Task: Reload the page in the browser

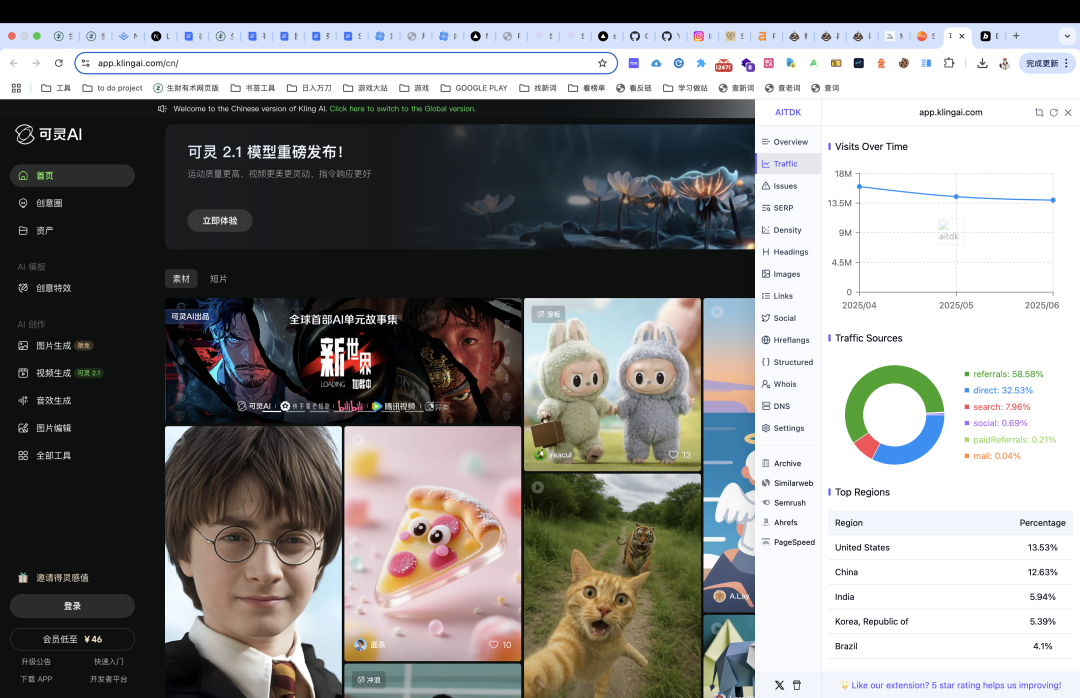Action: [59, 63]
